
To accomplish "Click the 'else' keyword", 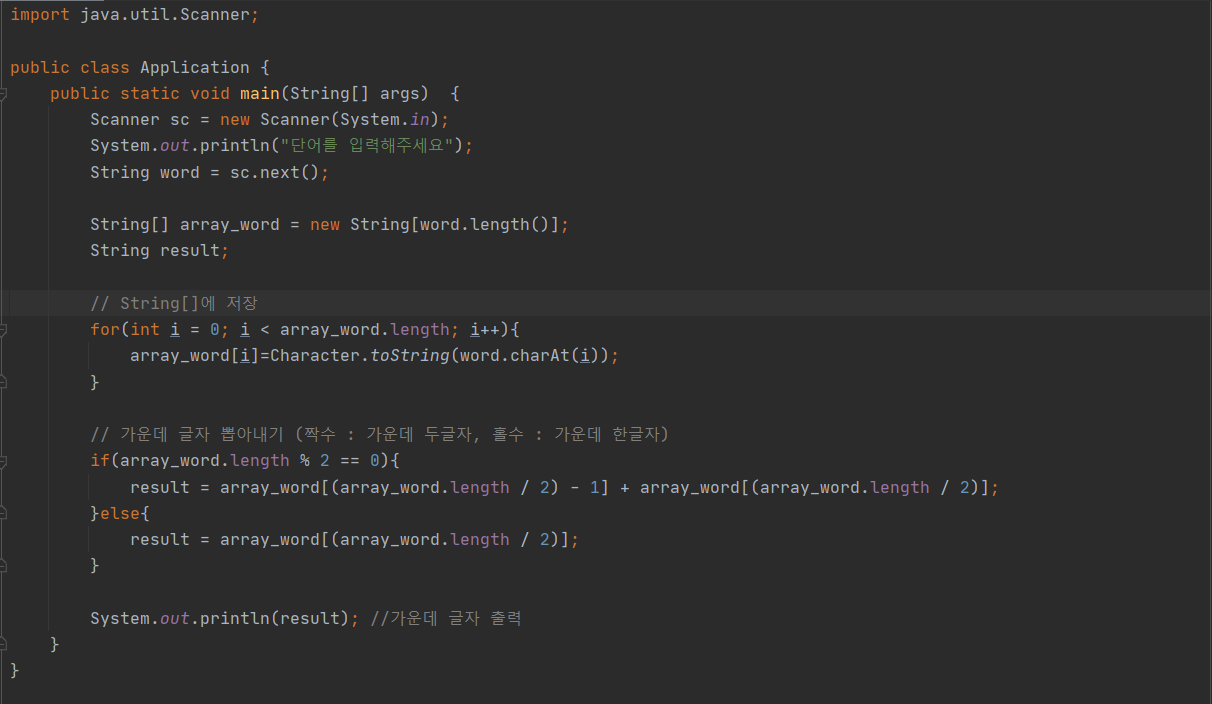I will click(119, 513).
